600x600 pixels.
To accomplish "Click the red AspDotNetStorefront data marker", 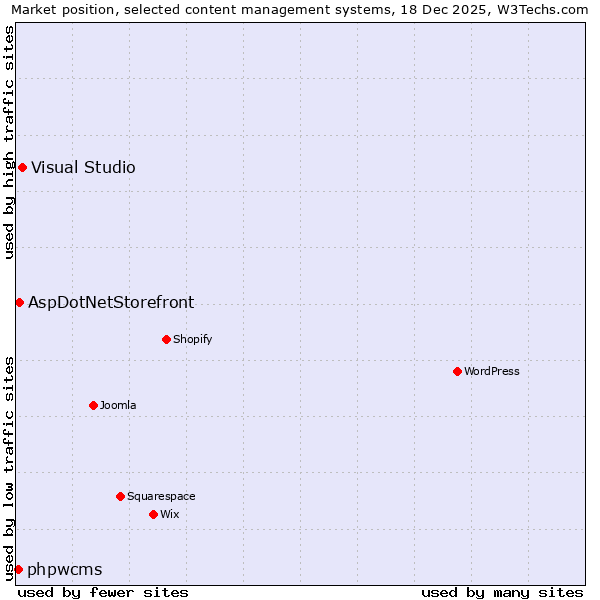I will coord(19,302).
